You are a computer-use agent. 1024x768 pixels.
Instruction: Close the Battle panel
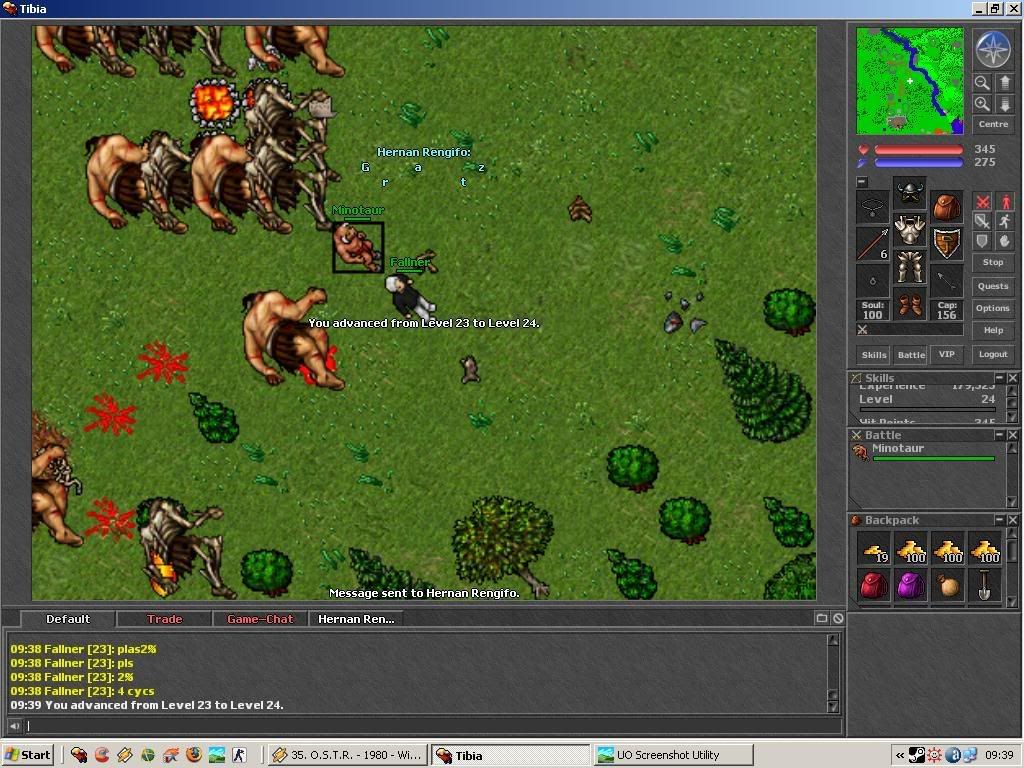pyautogui.click(x=1012, y=434)
